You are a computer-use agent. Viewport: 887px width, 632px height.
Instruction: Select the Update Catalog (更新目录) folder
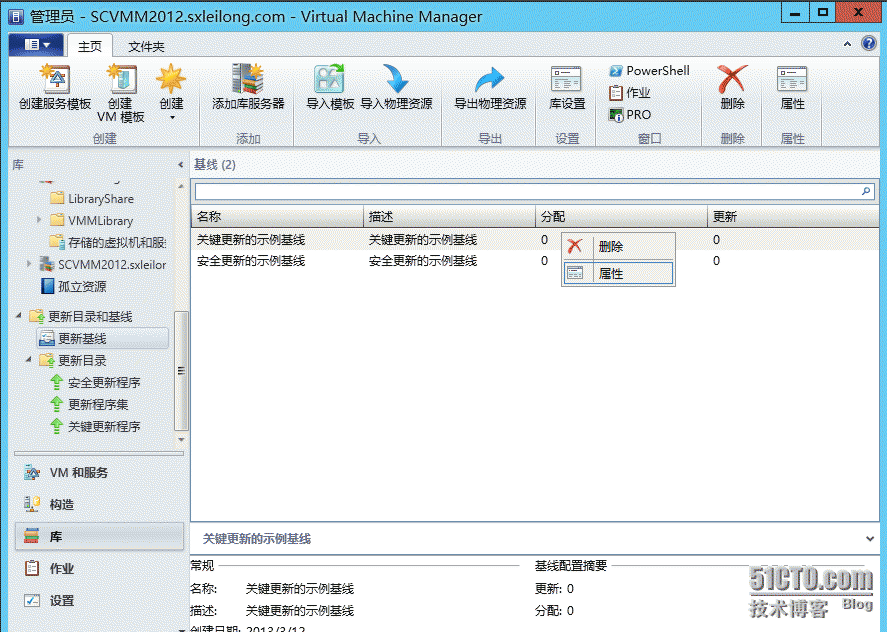(x=73, y=360)
